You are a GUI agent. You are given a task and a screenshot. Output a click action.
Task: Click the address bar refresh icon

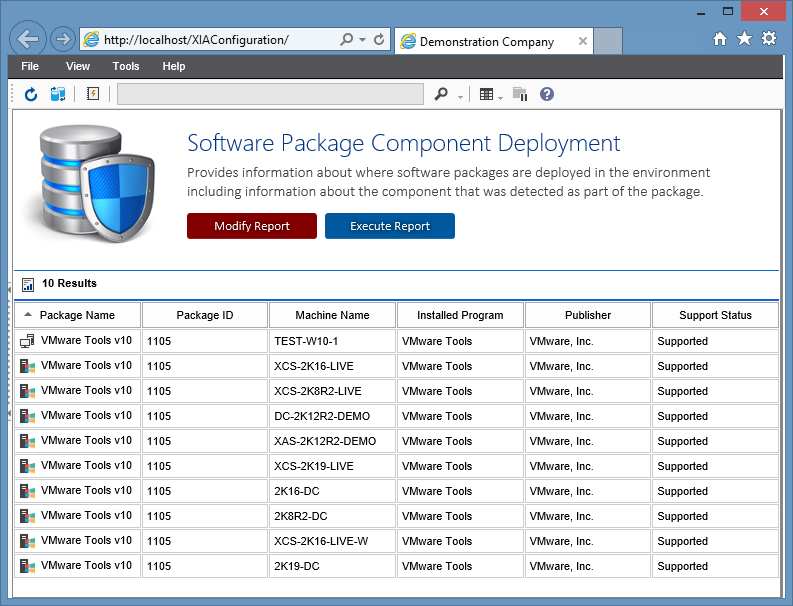tap(379, 39)
